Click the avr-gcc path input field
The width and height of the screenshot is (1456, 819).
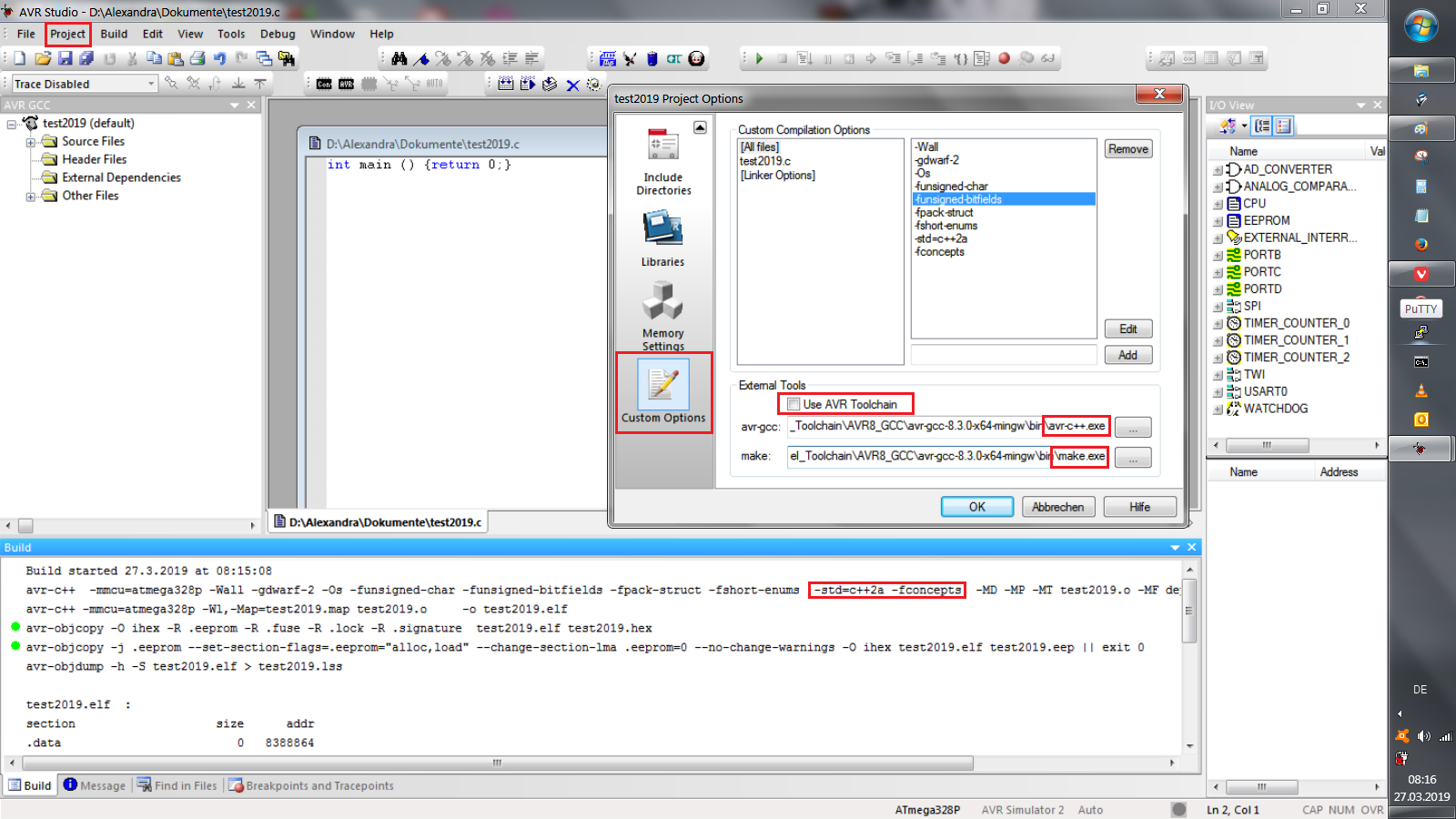947,426
